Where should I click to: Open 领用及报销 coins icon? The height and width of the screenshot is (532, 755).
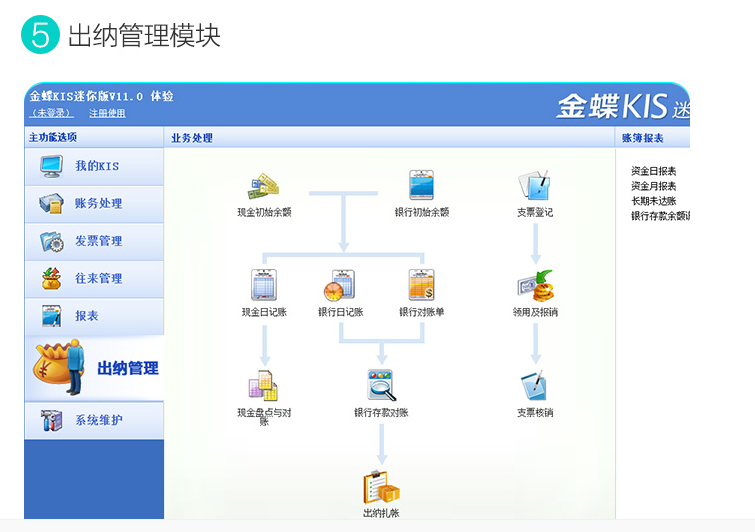pos(535,286)
